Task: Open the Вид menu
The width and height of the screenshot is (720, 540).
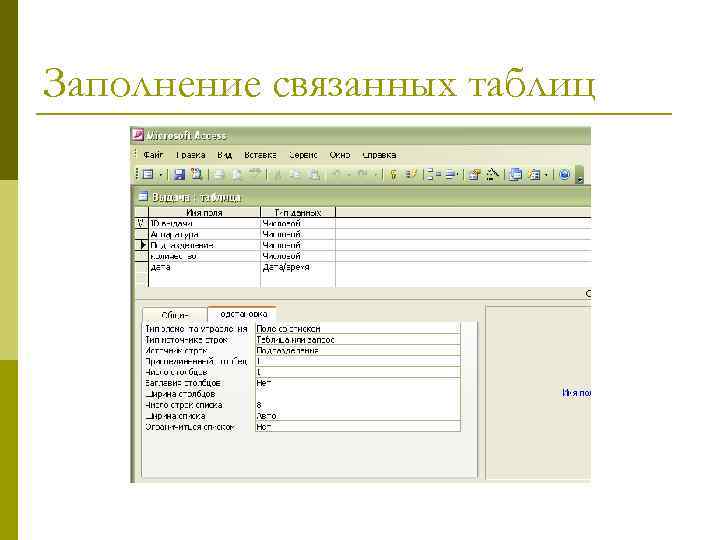Action: point(225,155)
